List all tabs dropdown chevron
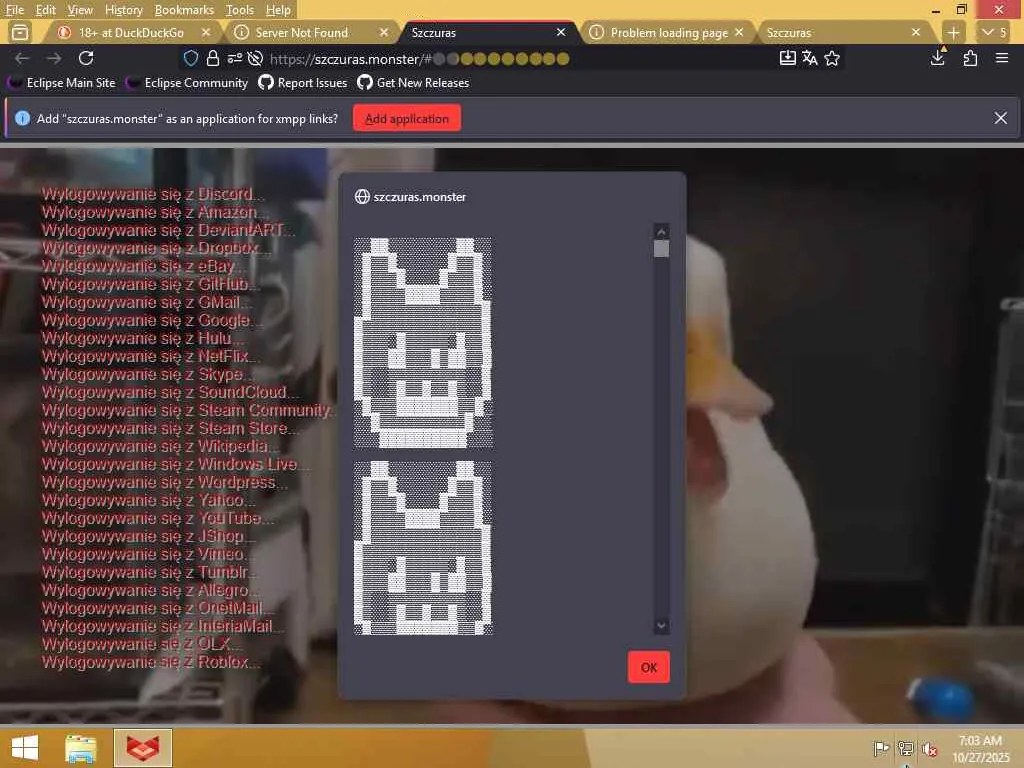1024x768 pixels. point(995,32)
